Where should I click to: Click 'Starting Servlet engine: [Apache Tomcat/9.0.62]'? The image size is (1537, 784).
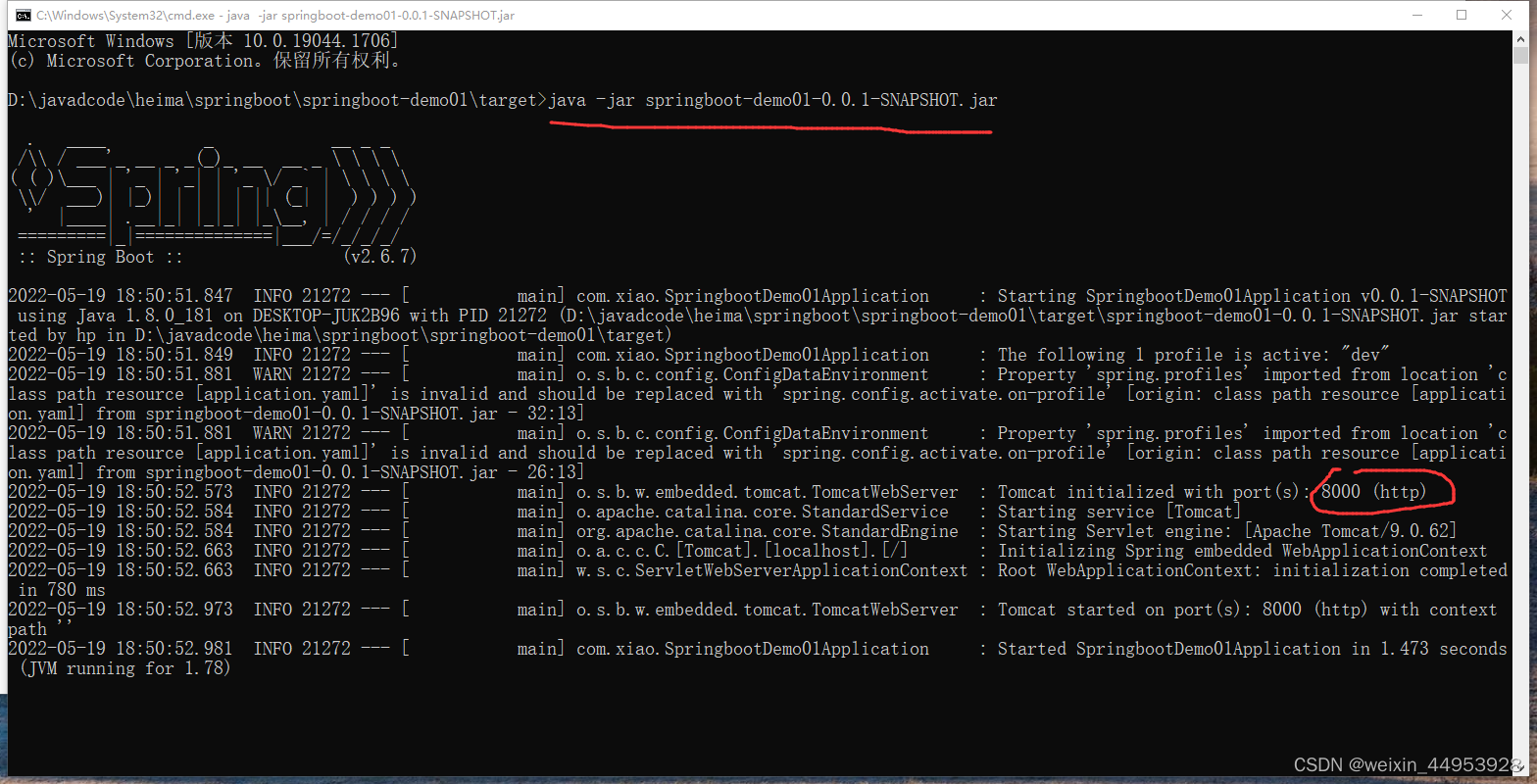point(1227,531)
